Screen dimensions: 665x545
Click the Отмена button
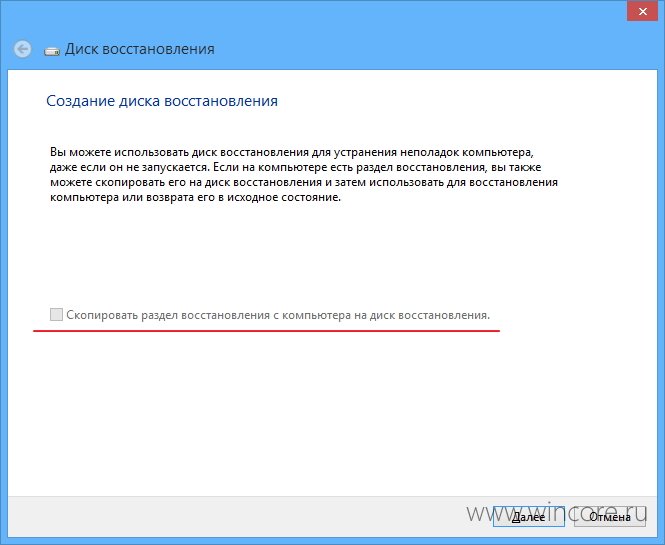point(609,517)
